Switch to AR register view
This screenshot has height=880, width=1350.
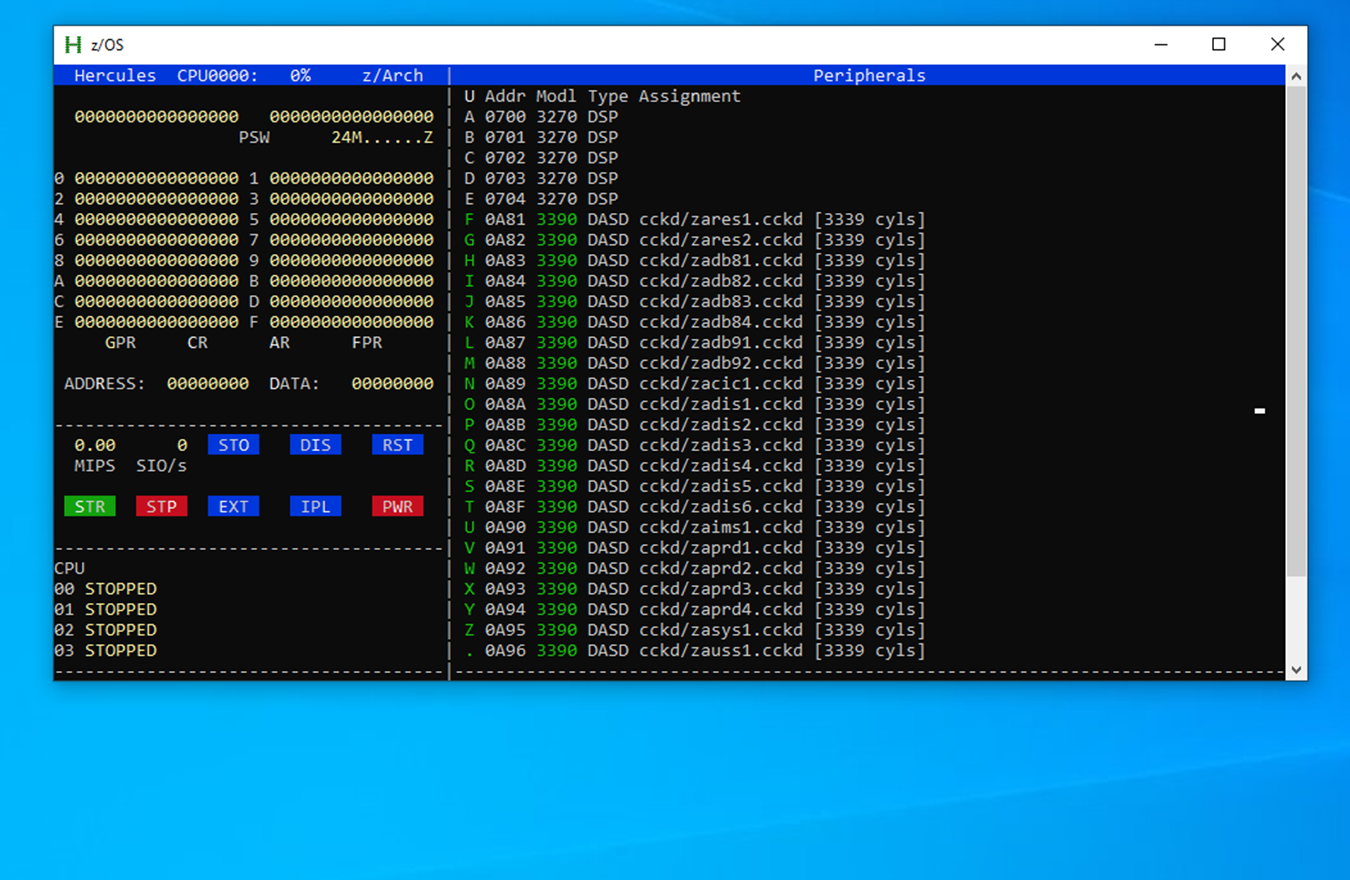(x=279, y=343)
